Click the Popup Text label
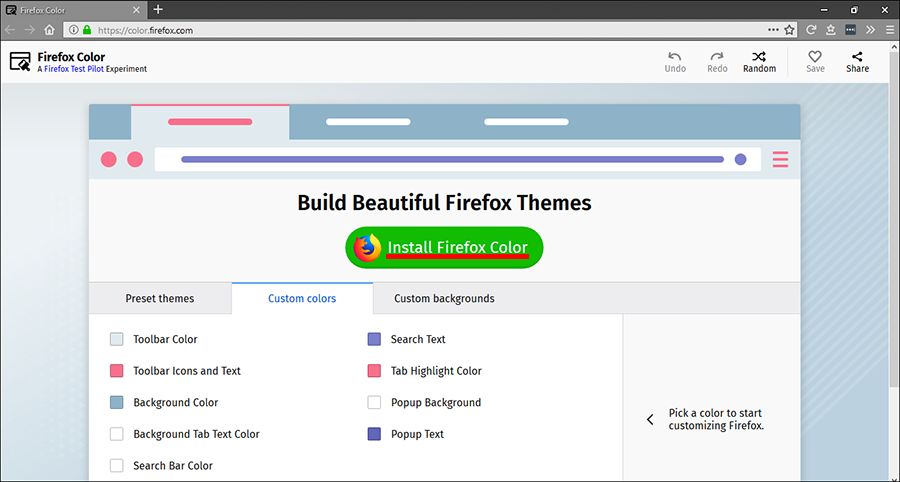Screen dimensions: 900x482 [x=417, y=434]
